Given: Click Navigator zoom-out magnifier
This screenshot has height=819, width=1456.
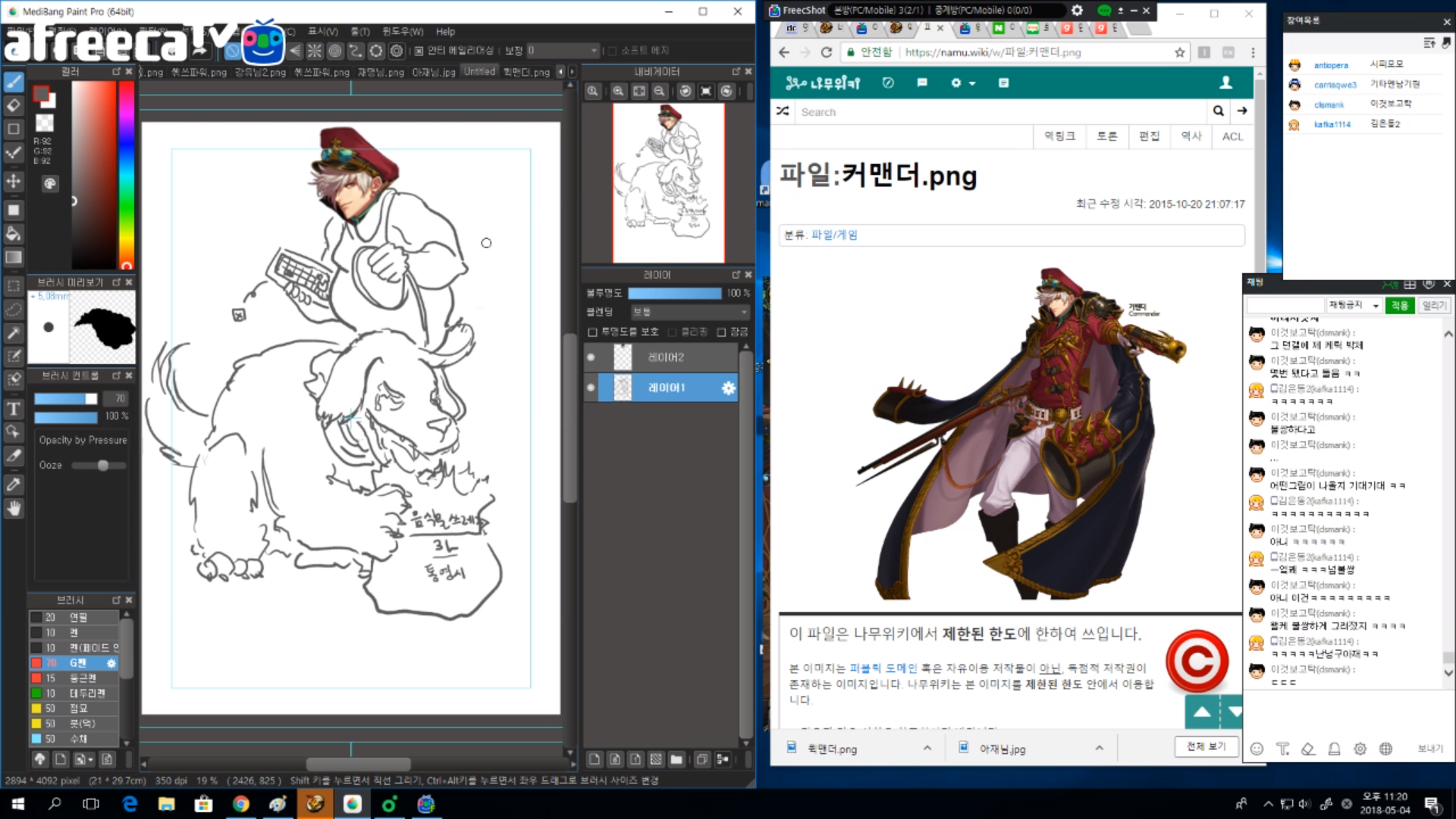Looking at the screenshot, I should pyautogui.click(x=660, y=91).
